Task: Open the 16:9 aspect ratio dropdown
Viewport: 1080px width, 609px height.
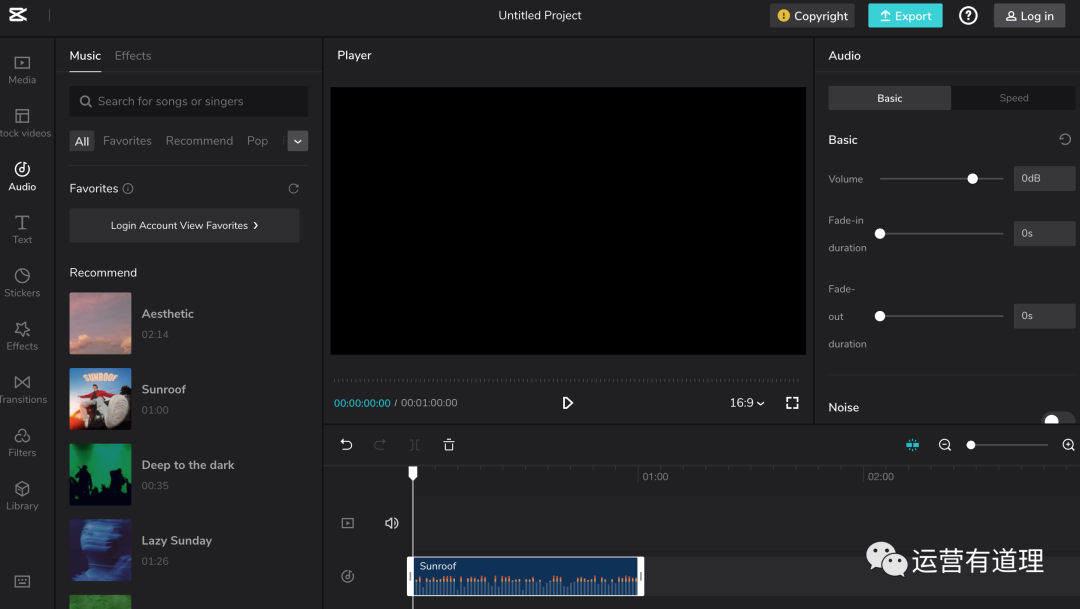Action: [x=746, y=403]
